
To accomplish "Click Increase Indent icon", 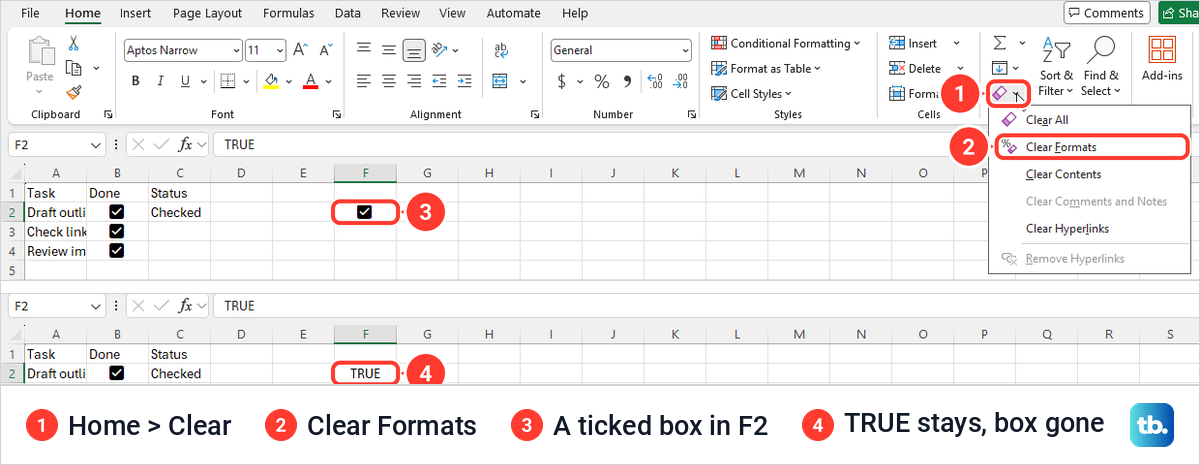I will (x=466, y=81).
